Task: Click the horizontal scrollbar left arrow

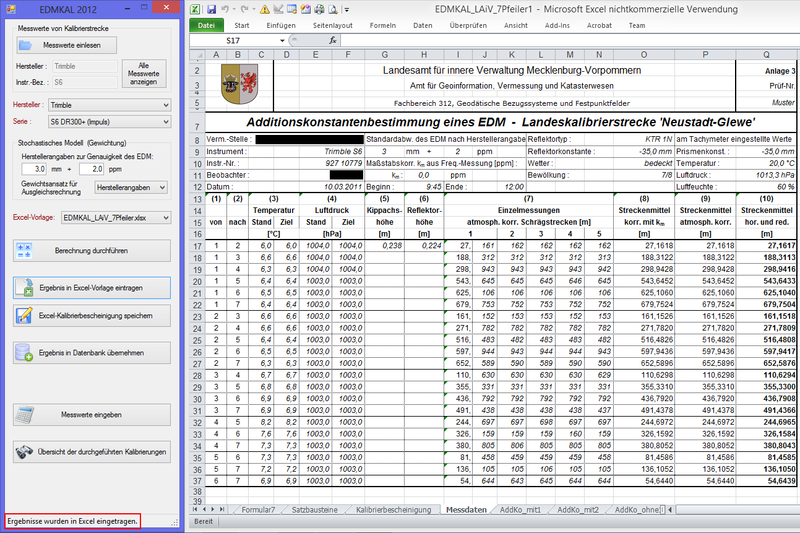Action: click(670, 509)
